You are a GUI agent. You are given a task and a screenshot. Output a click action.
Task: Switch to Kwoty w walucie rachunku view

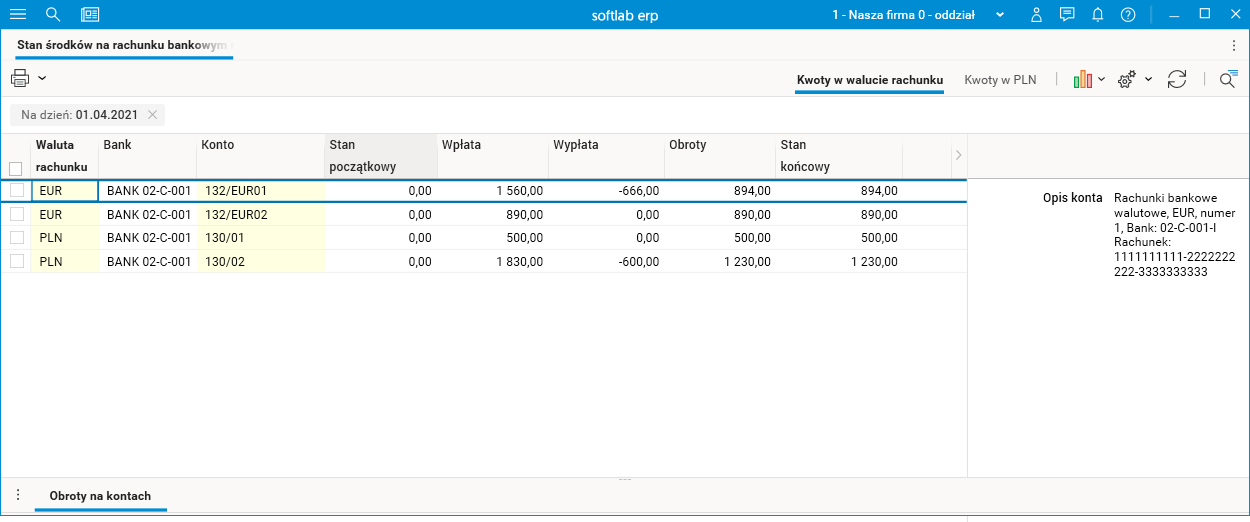point(870,80)
